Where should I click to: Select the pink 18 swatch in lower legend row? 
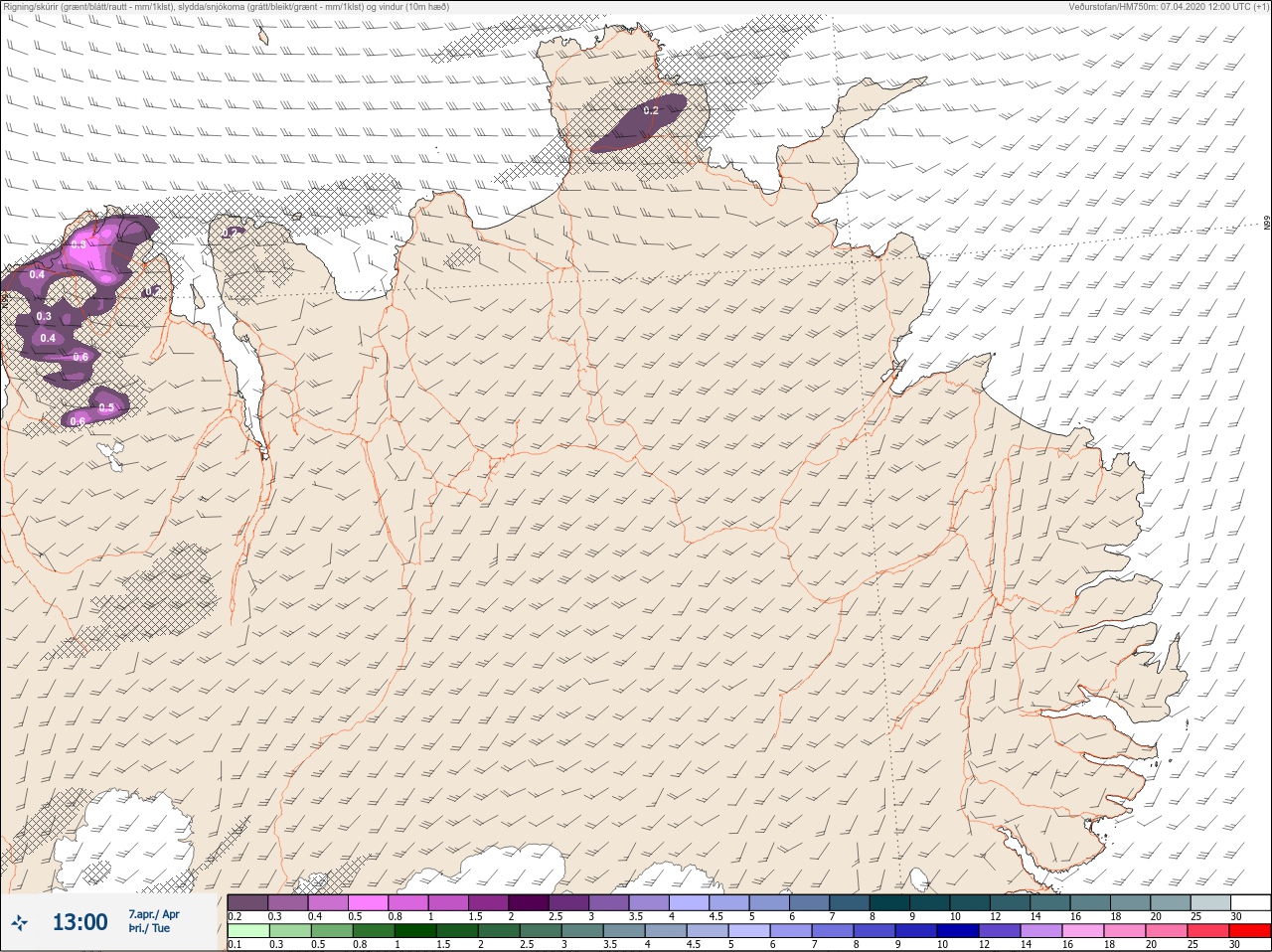[x=1125, y=931]
